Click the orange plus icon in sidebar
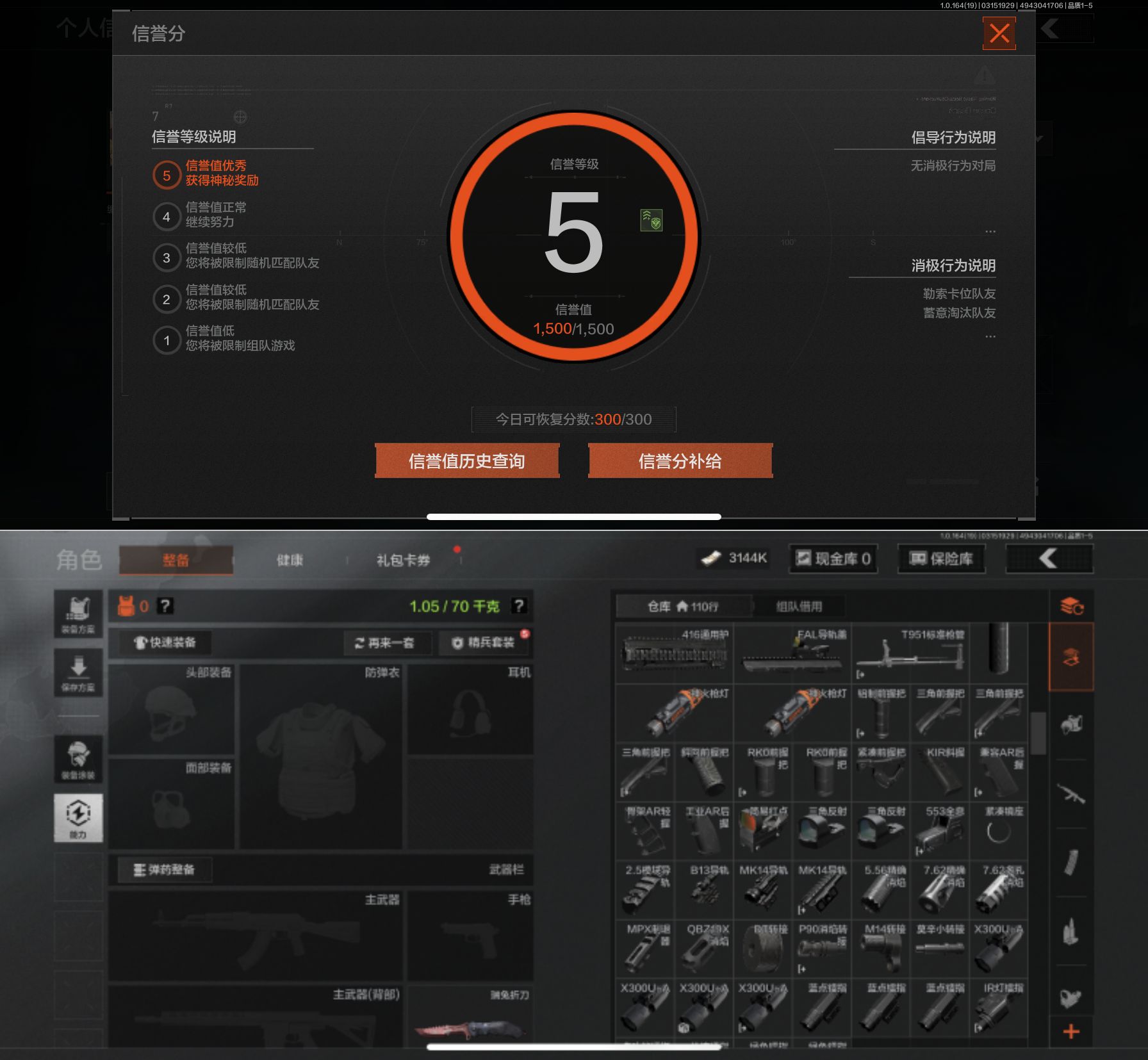Image resolution: width=1148 pixels, height=1060 pixels. [1070, 1031]
